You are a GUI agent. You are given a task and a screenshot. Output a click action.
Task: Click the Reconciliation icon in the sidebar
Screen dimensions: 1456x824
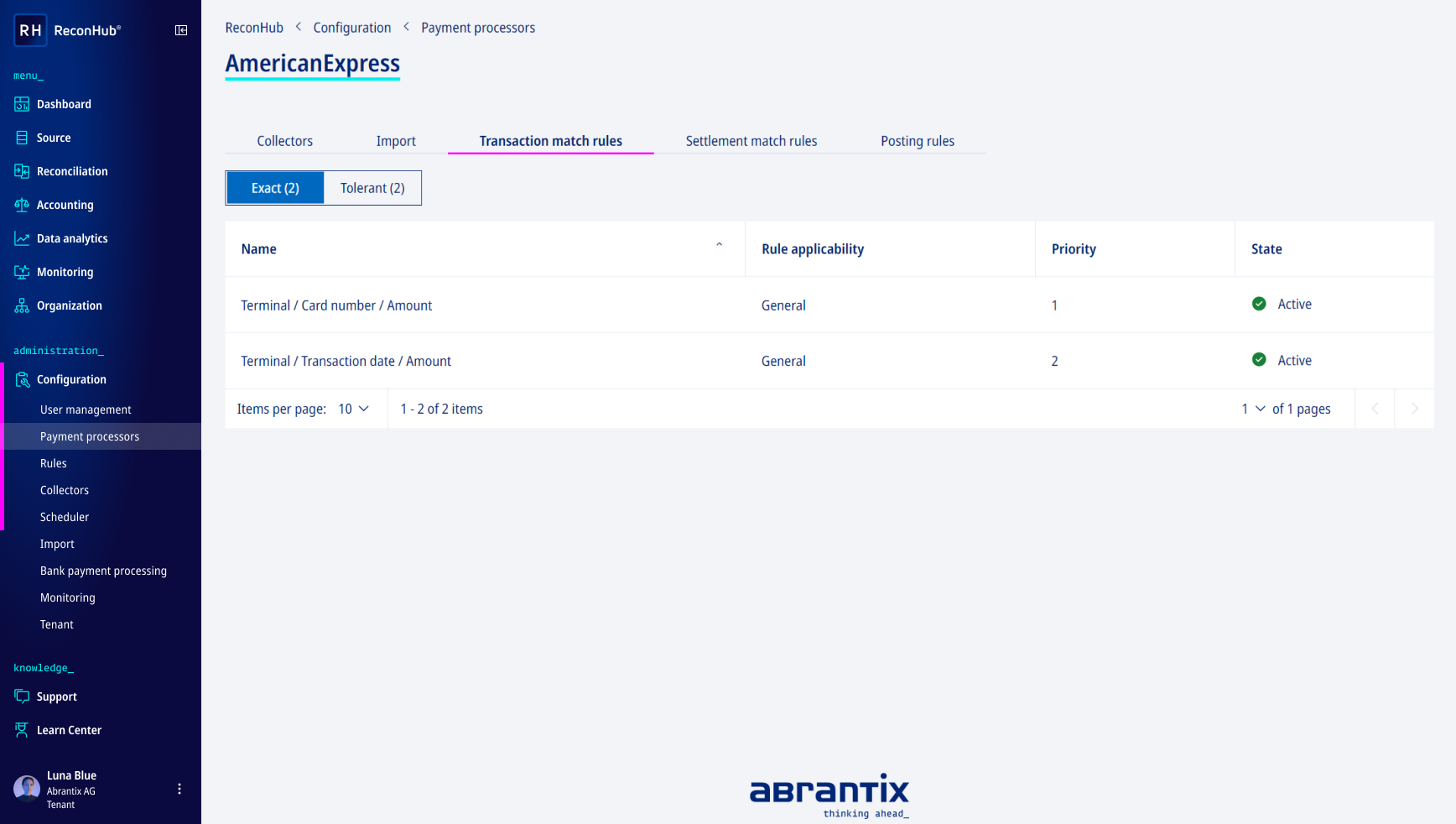click(22, 171)
